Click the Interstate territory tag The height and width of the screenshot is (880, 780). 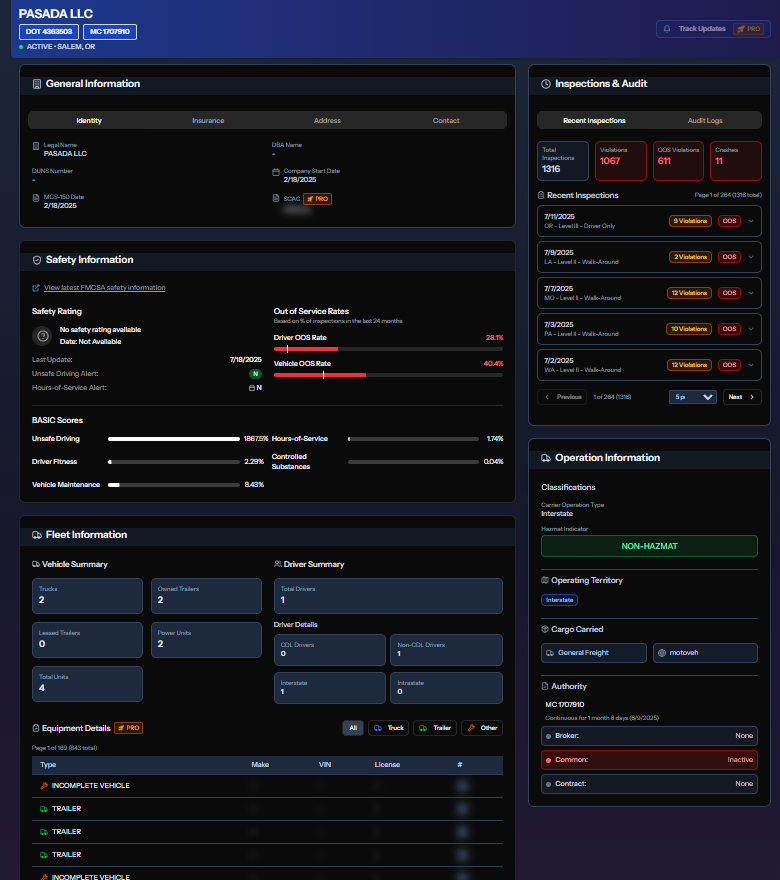coord(559,600)
